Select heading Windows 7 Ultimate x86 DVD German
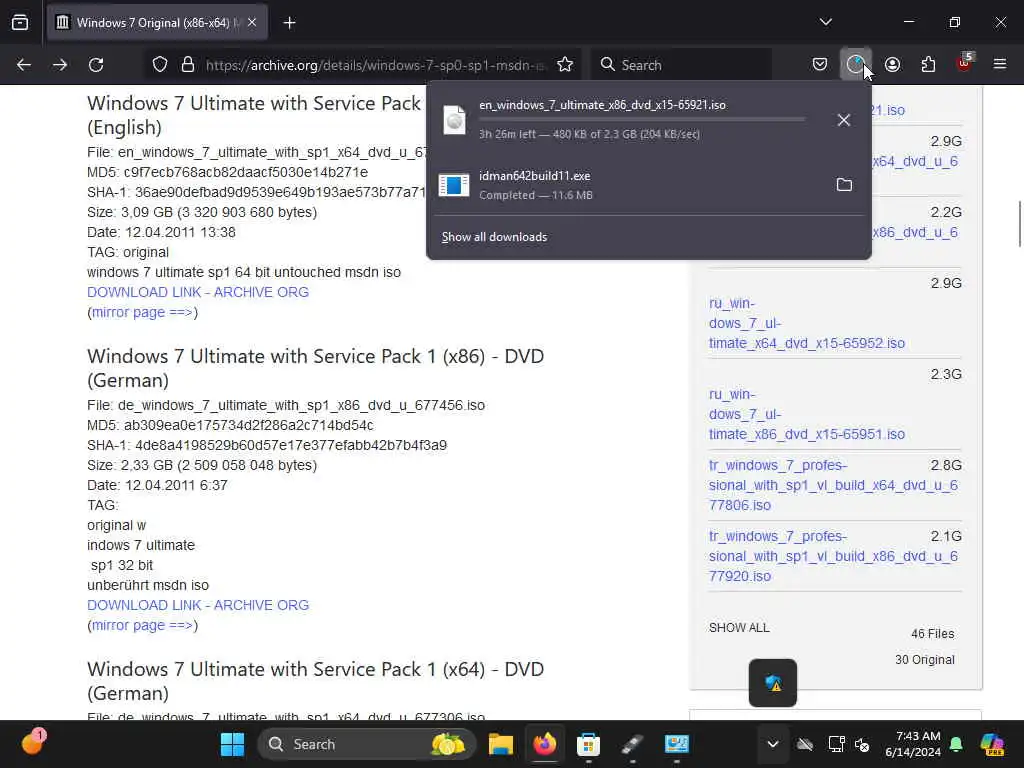The width and height of the screenshot is (1024, 768). click(x=315, y=368)
